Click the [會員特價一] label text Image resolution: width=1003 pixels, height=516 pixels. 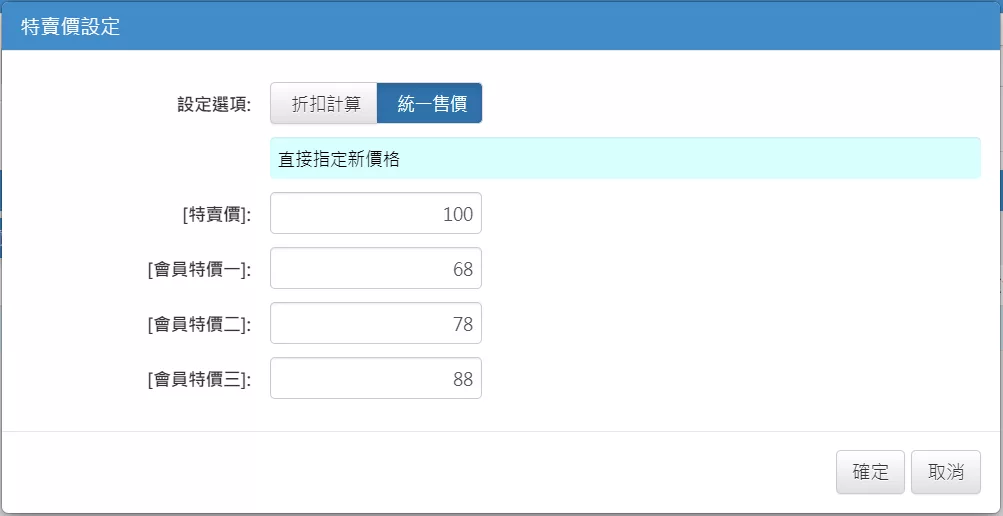pos(199,270)
